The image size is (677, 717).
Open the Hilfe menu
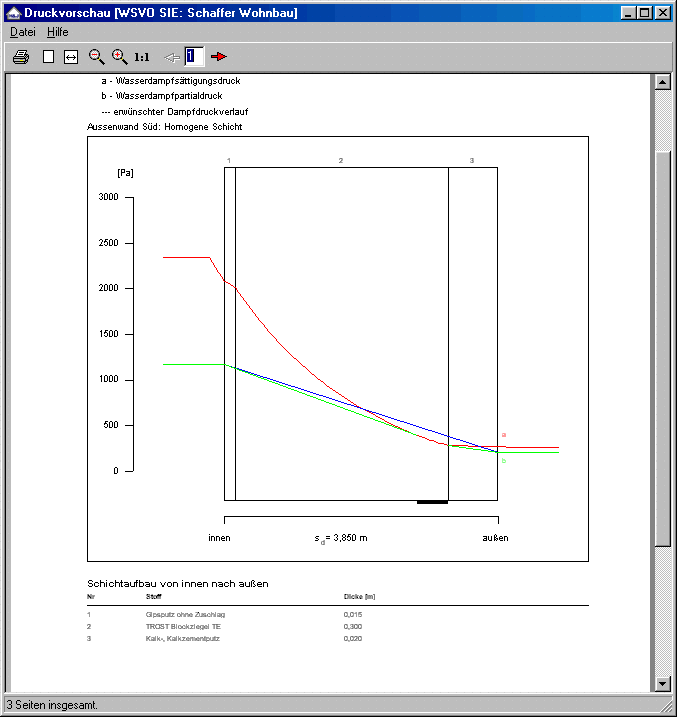(58, 32)
